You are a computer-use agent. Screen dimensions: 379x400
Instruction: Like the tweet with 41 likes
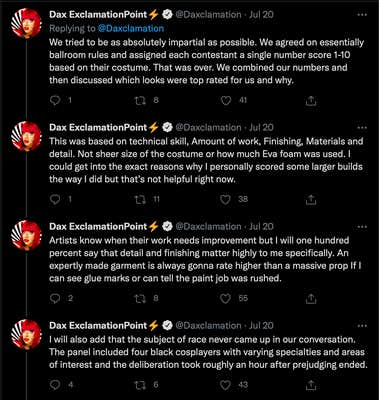pyautogui.click(x=226, y=100)
